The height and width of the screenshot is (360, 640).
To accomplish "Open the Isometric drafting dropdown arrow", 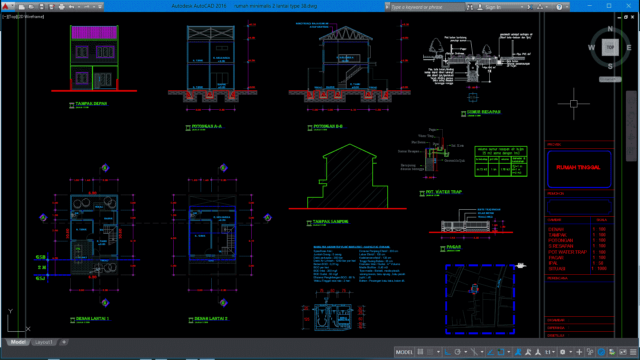I will (x=482, y=352).
